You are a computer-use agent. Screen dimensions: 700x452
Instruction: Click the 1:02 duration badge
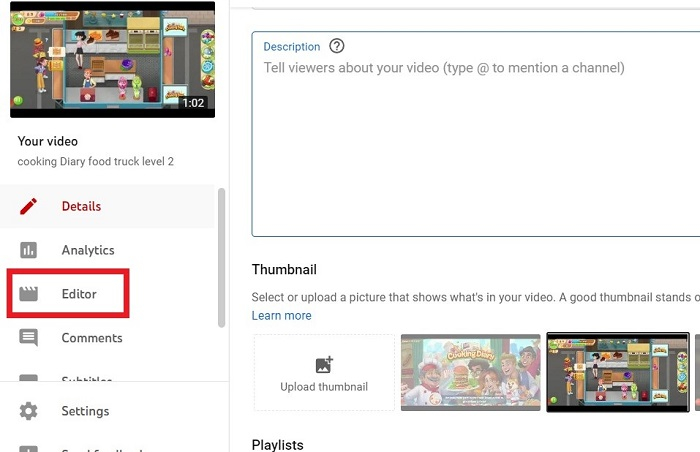pos(193,103)
